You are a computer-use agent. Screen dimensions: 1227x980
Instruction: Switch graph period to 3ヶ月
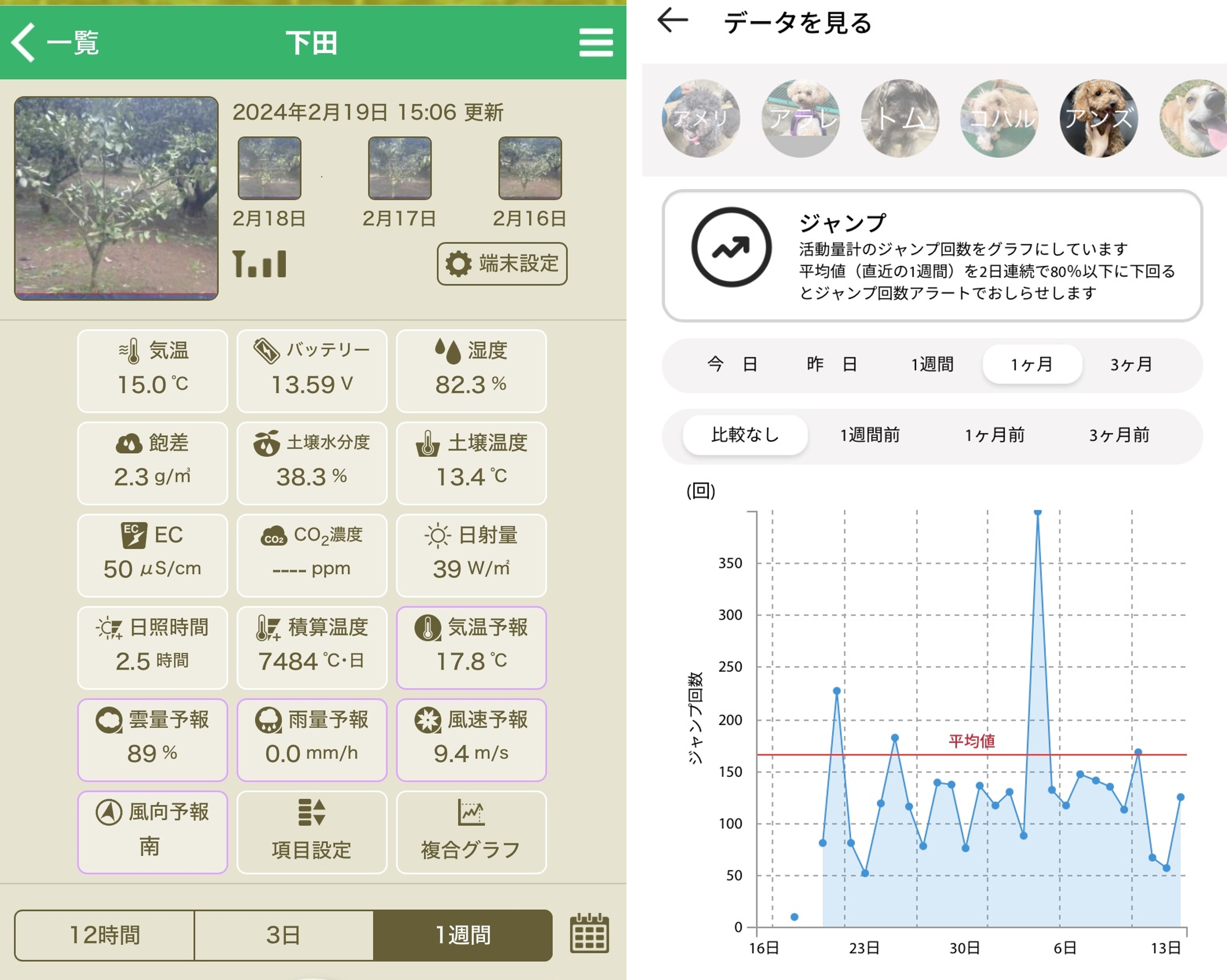click(x=1131, y=364)
